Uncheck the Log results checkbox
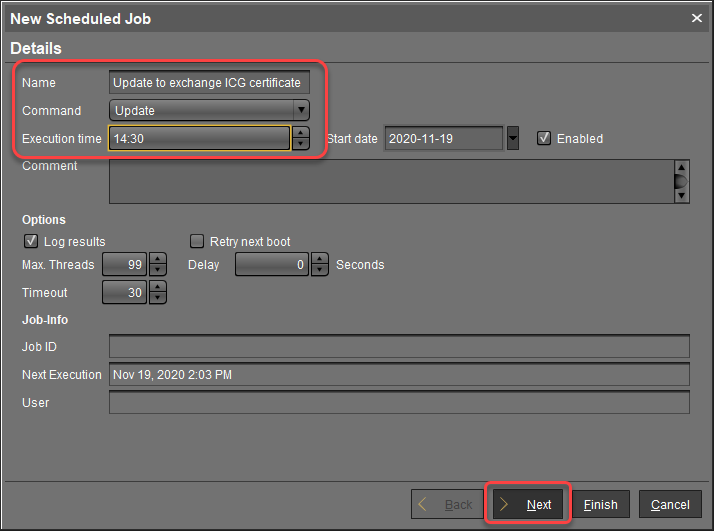This screenshot has width=714, height=531. 29,241
